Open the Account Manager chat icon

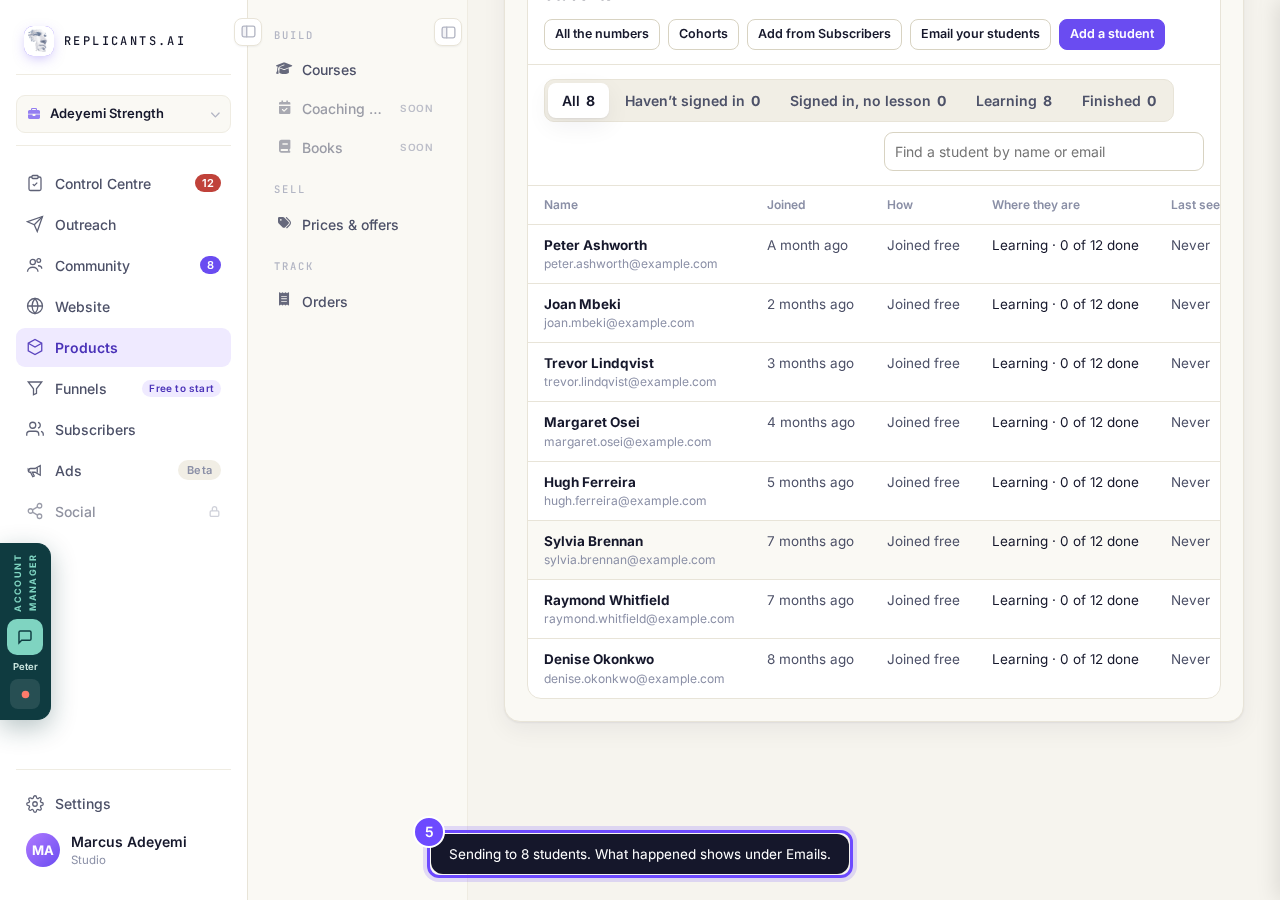[25, 637]
